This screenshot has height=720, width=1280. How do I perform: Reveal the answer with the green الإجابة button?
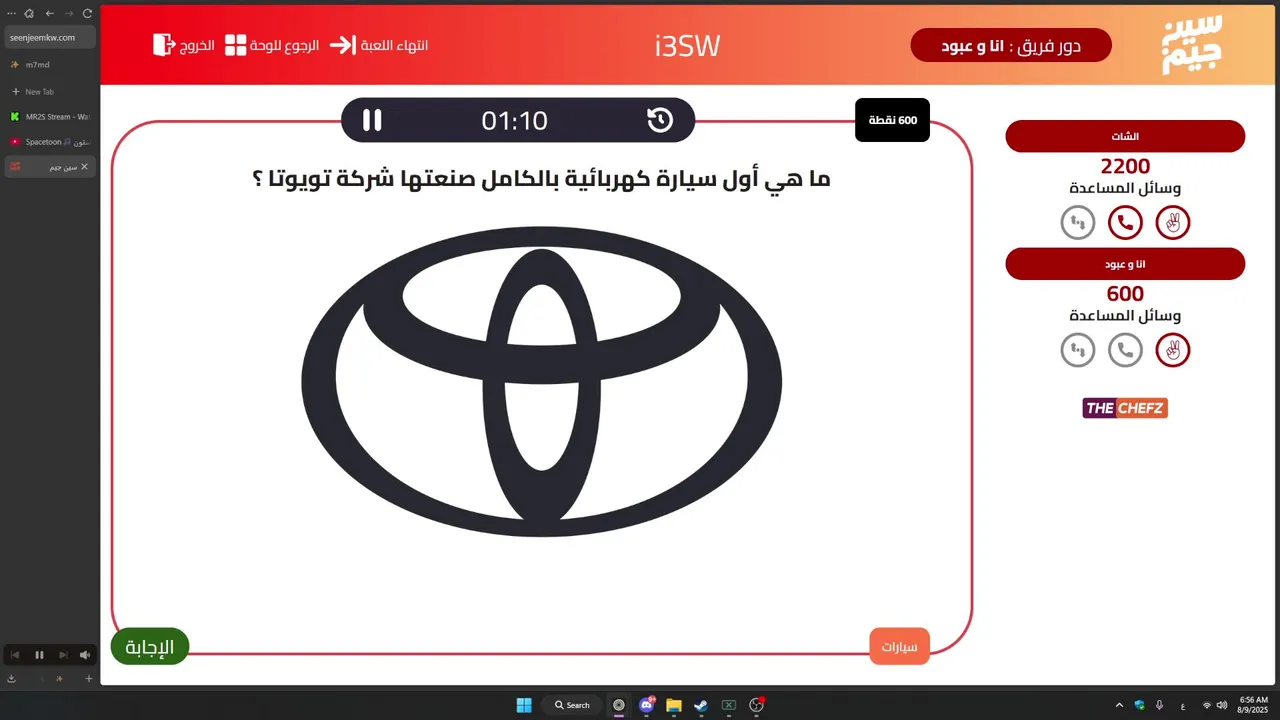click(x=150, y=647)
